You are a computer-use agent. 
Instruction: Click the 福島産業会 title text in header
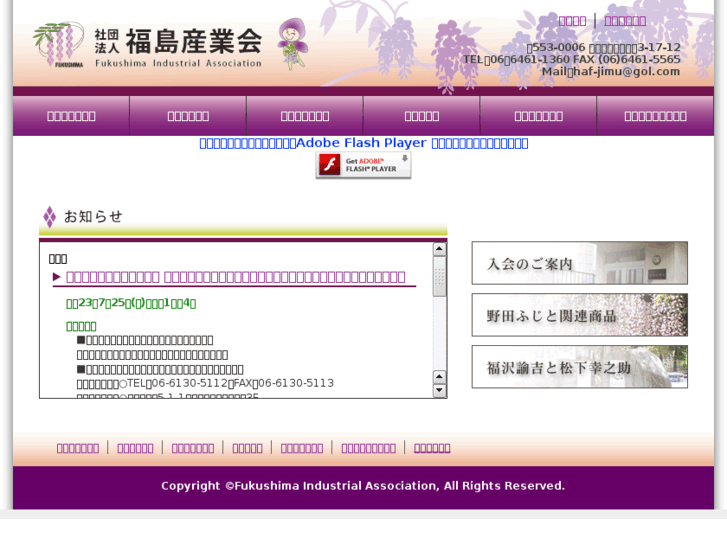click(194, 40)
